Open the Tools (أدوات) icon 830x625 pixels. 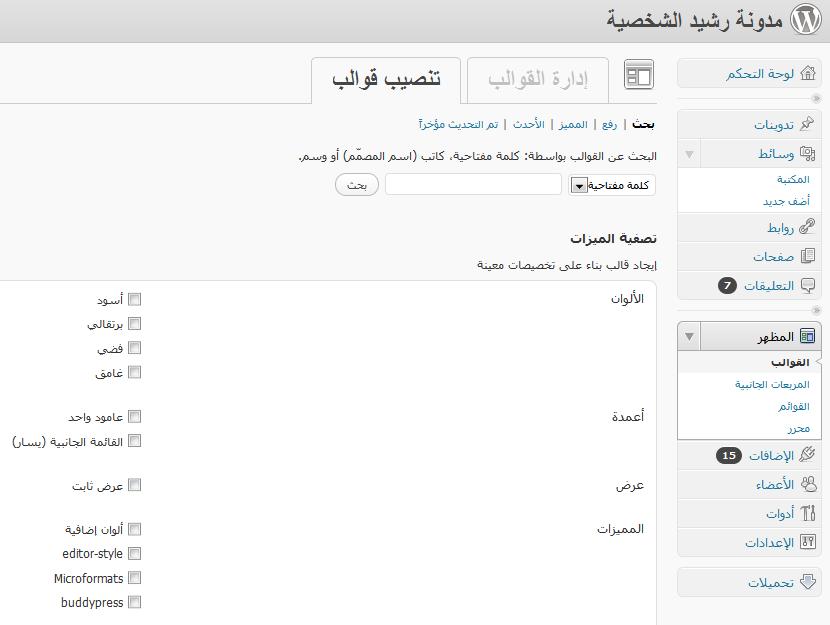click(807, 514)
